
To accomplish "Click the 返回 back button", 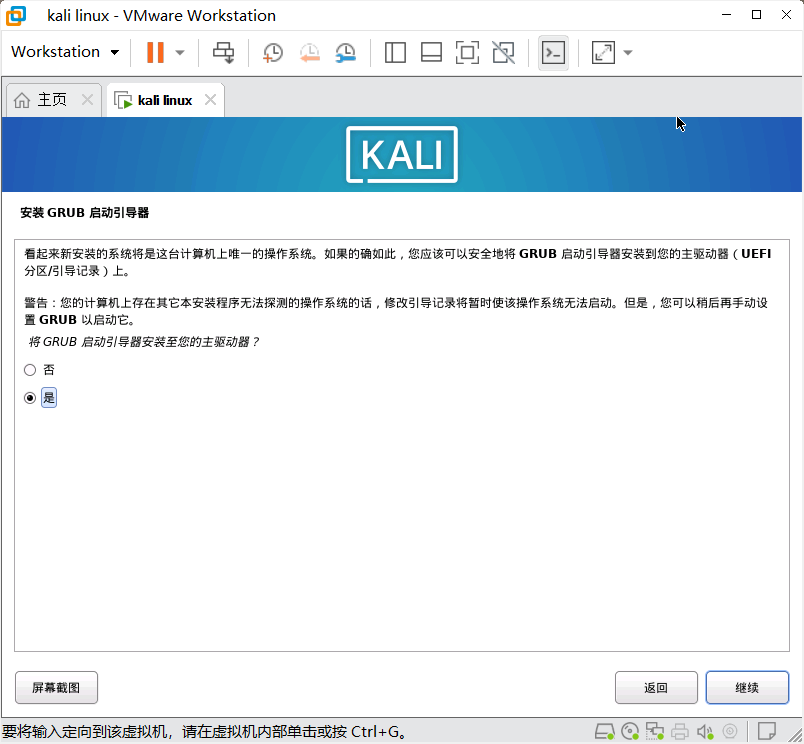I will (656, 688).
